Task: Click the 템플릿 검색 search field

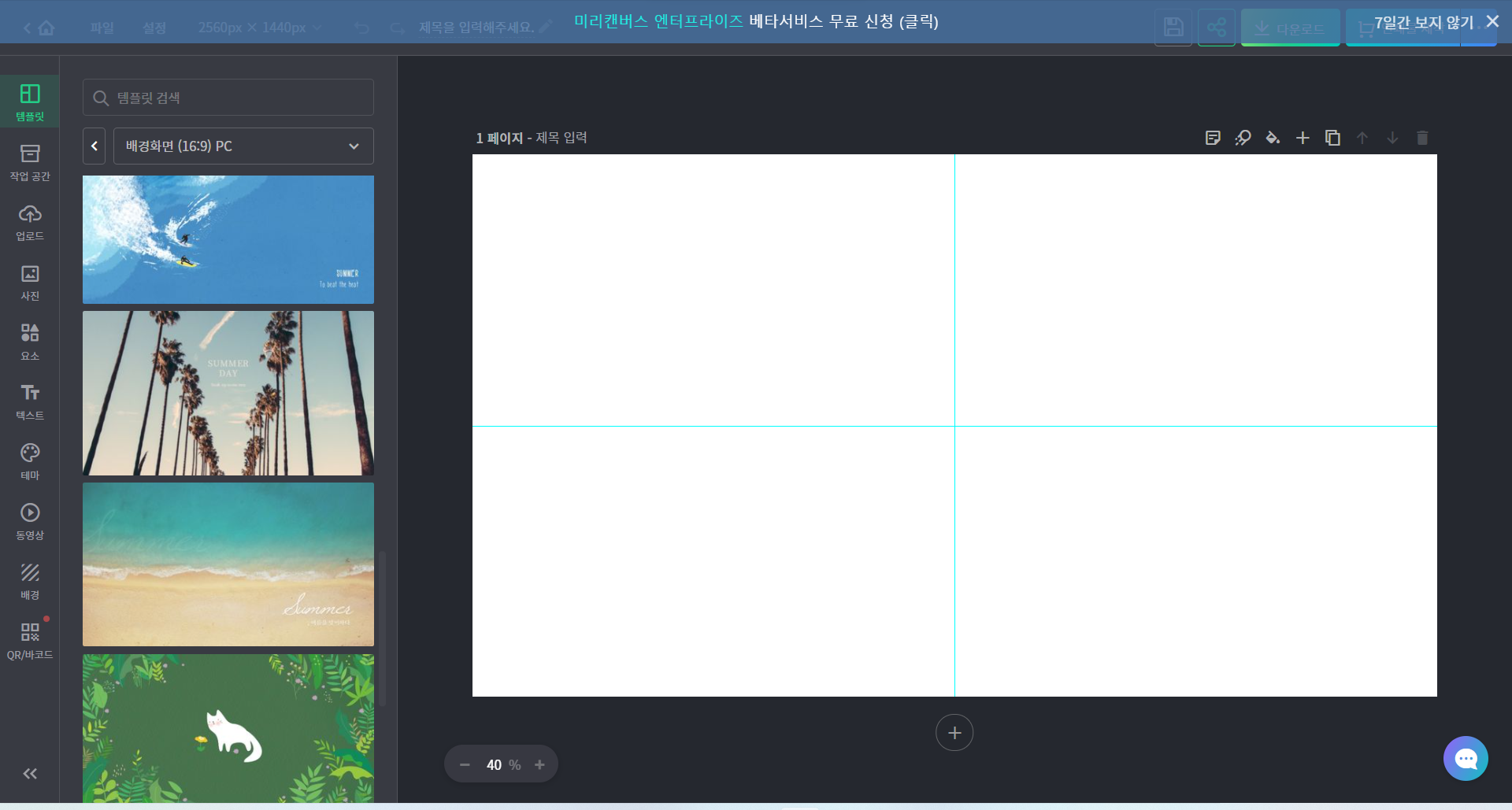Action: [x=228, y=98]
